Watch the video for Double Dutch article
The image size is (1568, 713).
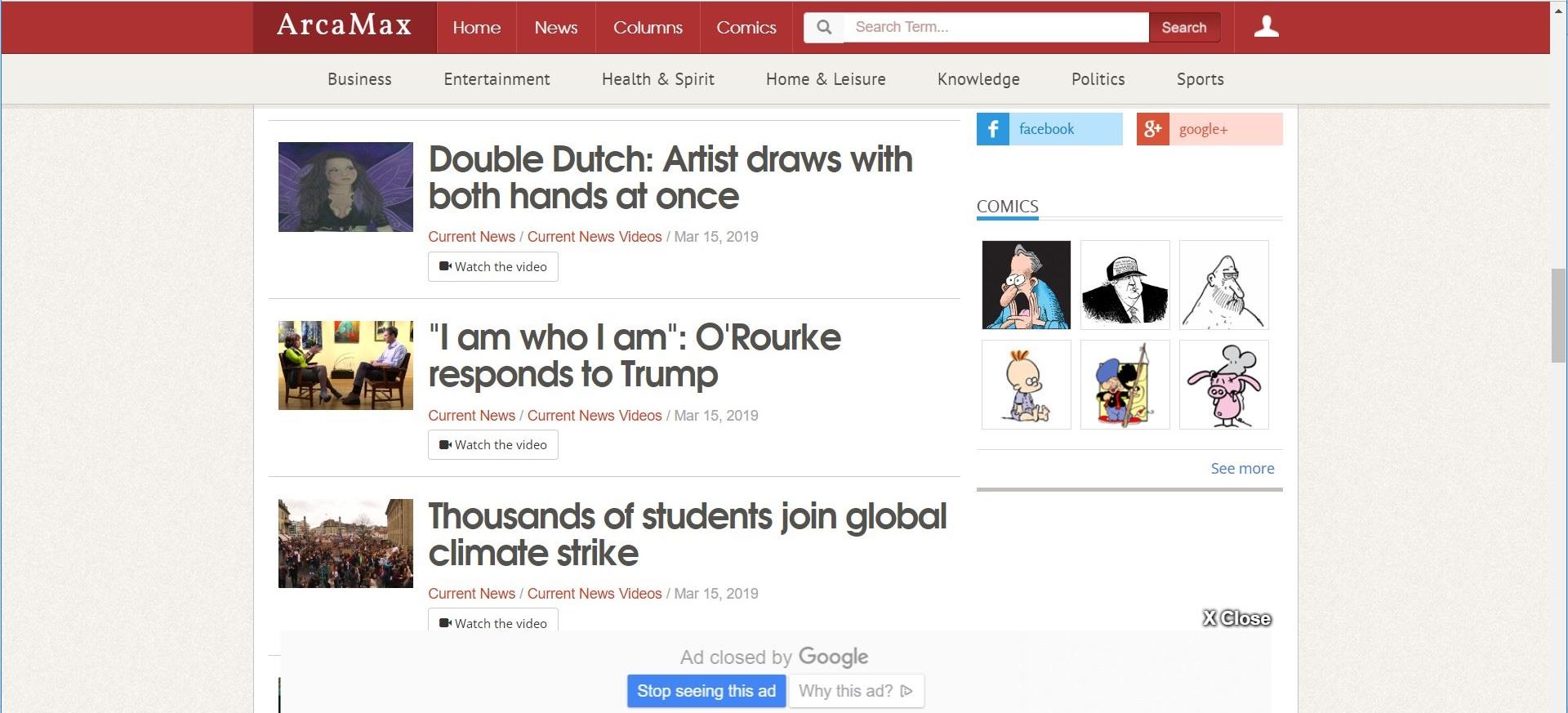coord(493,267)
